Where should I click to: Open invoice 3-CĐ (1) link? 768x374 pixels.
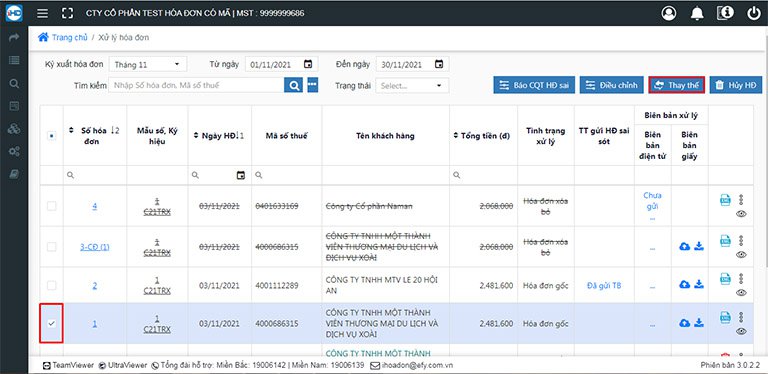95,247
